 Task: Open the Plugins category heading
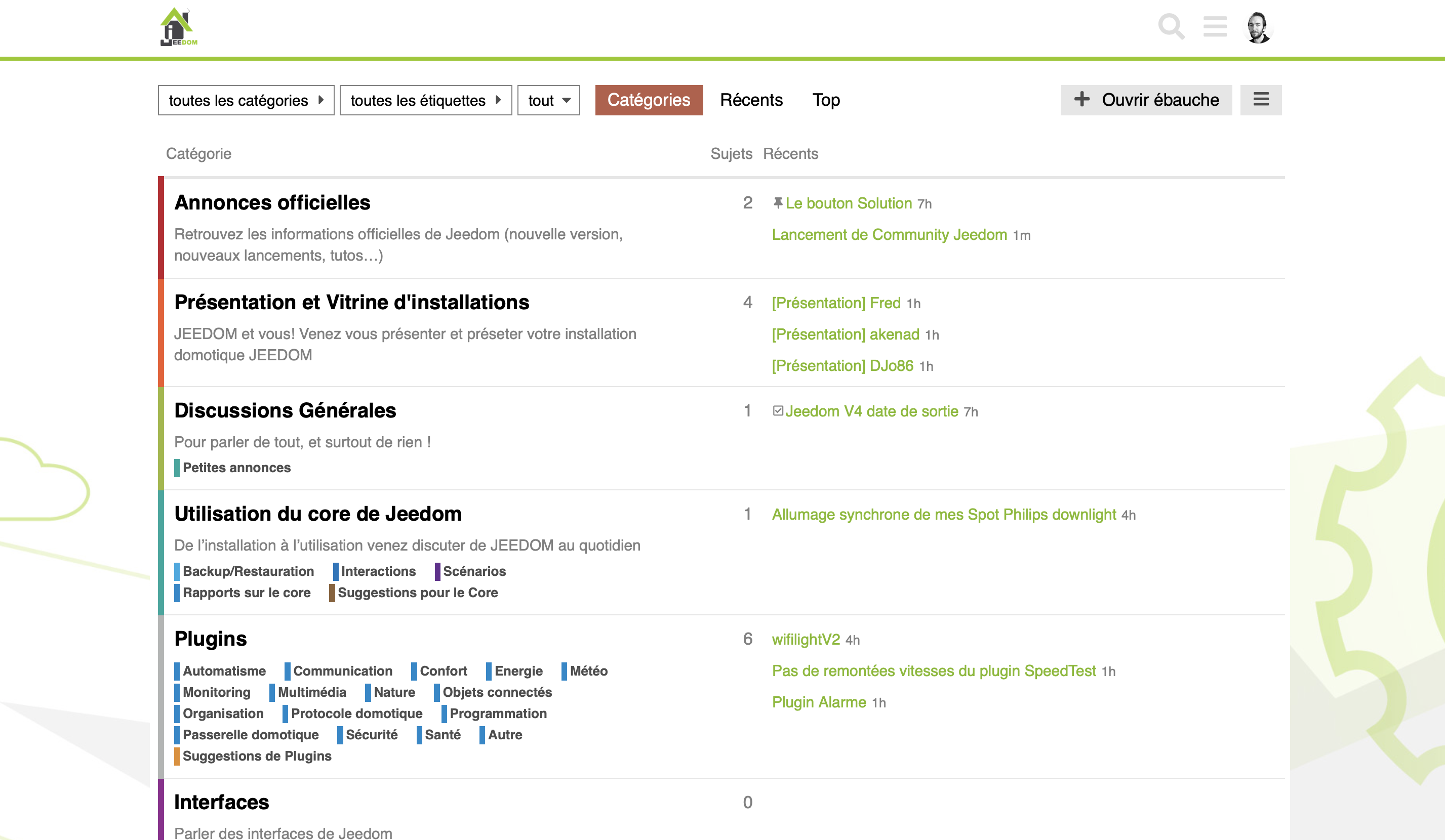pos(211,638)
